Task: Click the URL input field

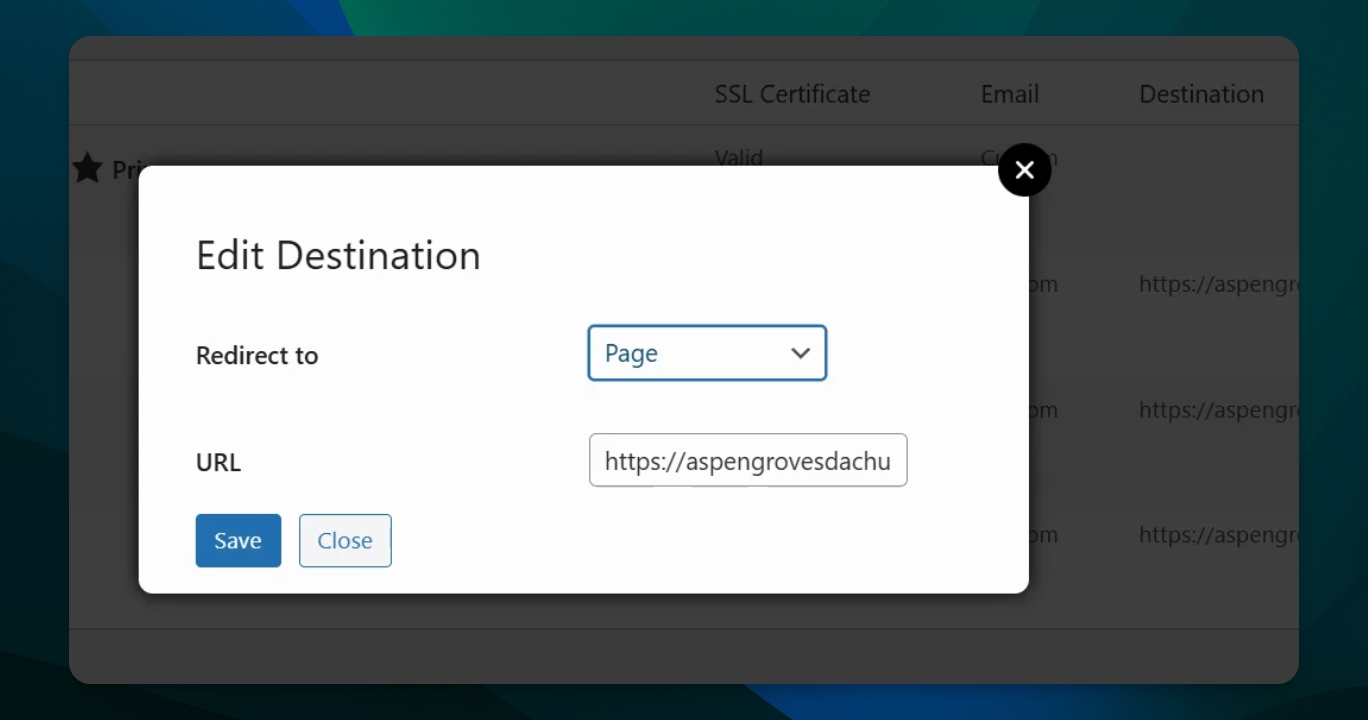Action: coord(748,460)
